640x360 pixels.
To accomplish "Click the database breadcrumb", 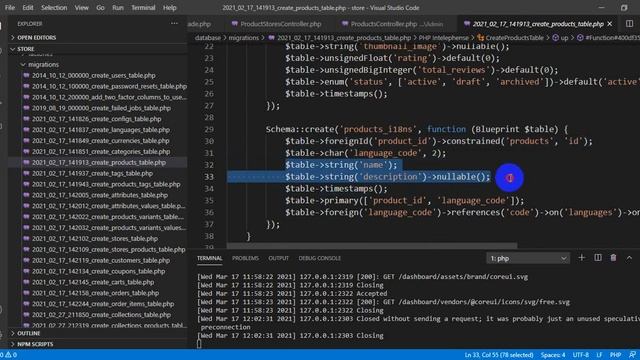I will (x=208, y=38).
